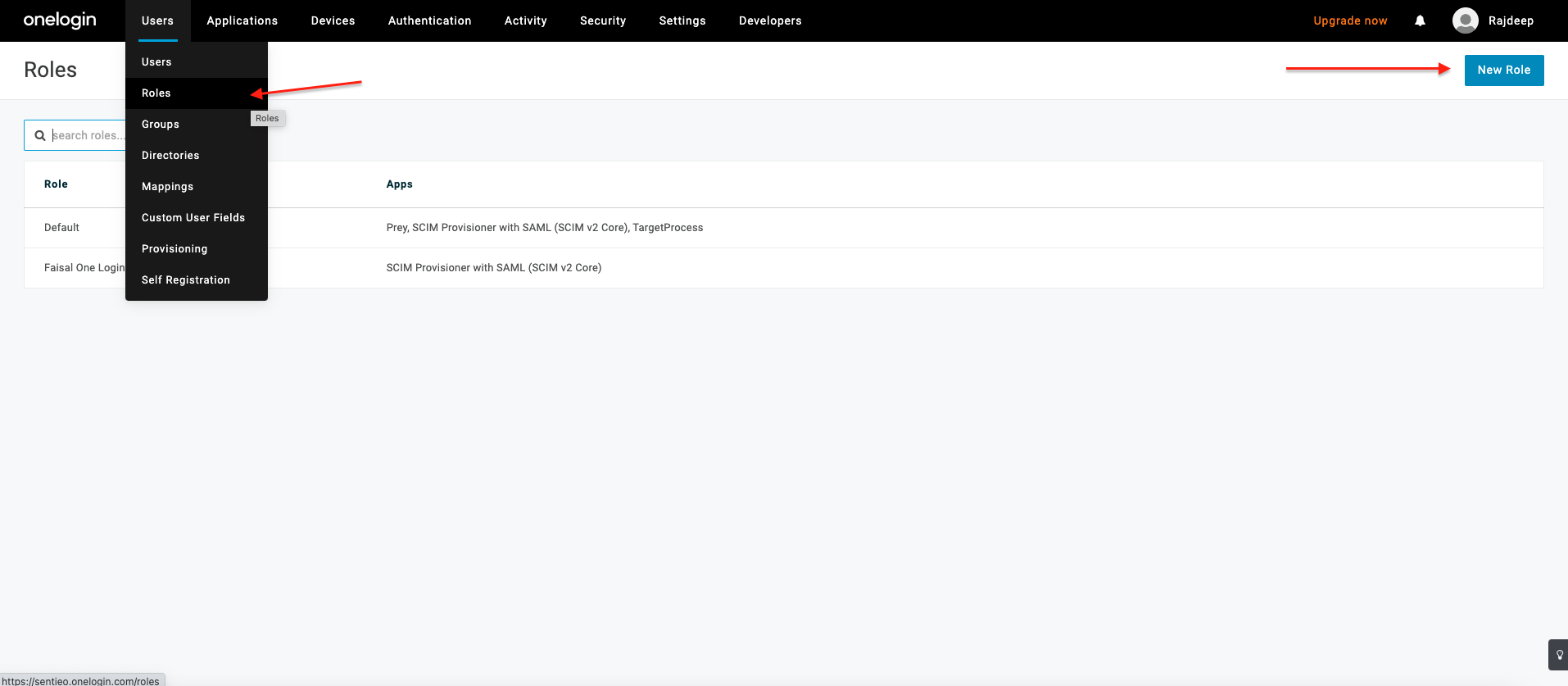The width and height of the screenshot is (1568, 686).
Task: Click the OneLogin logo
Action: tap(60, 20)
